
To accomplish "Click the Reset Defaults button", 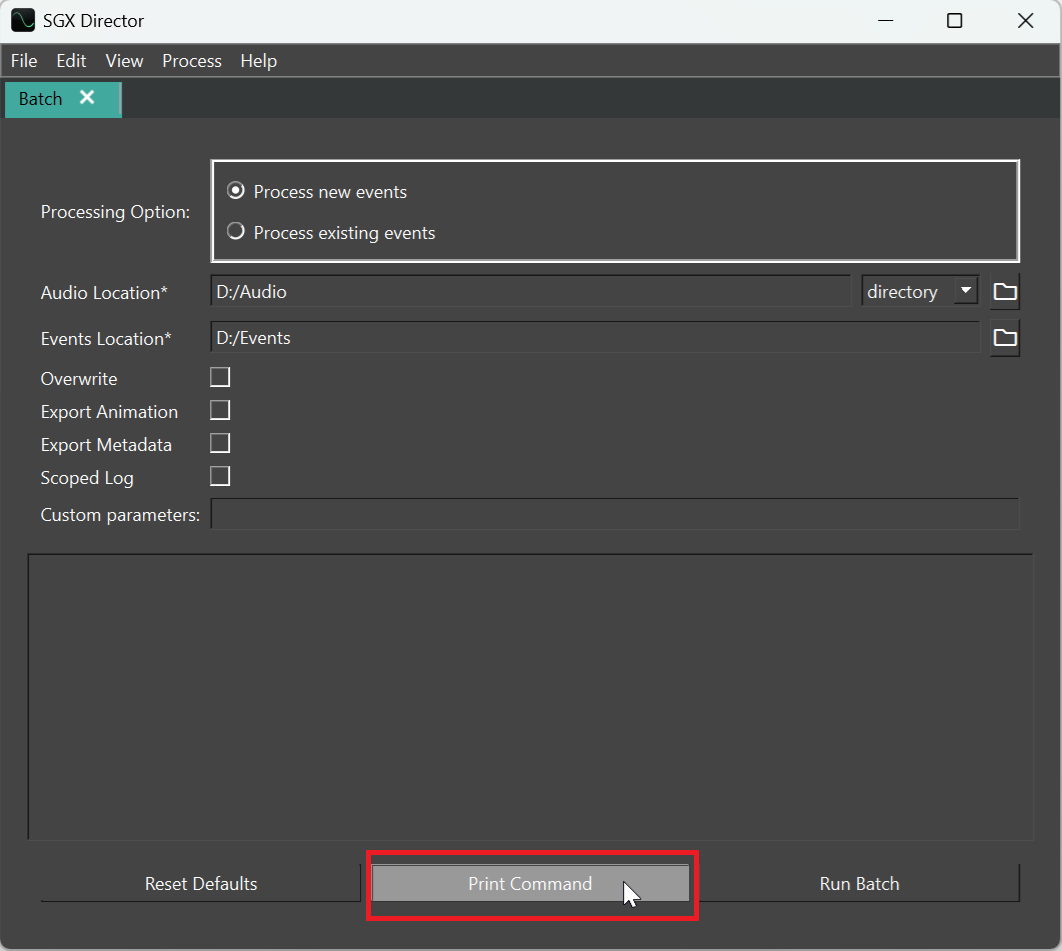I will [200, 884].
